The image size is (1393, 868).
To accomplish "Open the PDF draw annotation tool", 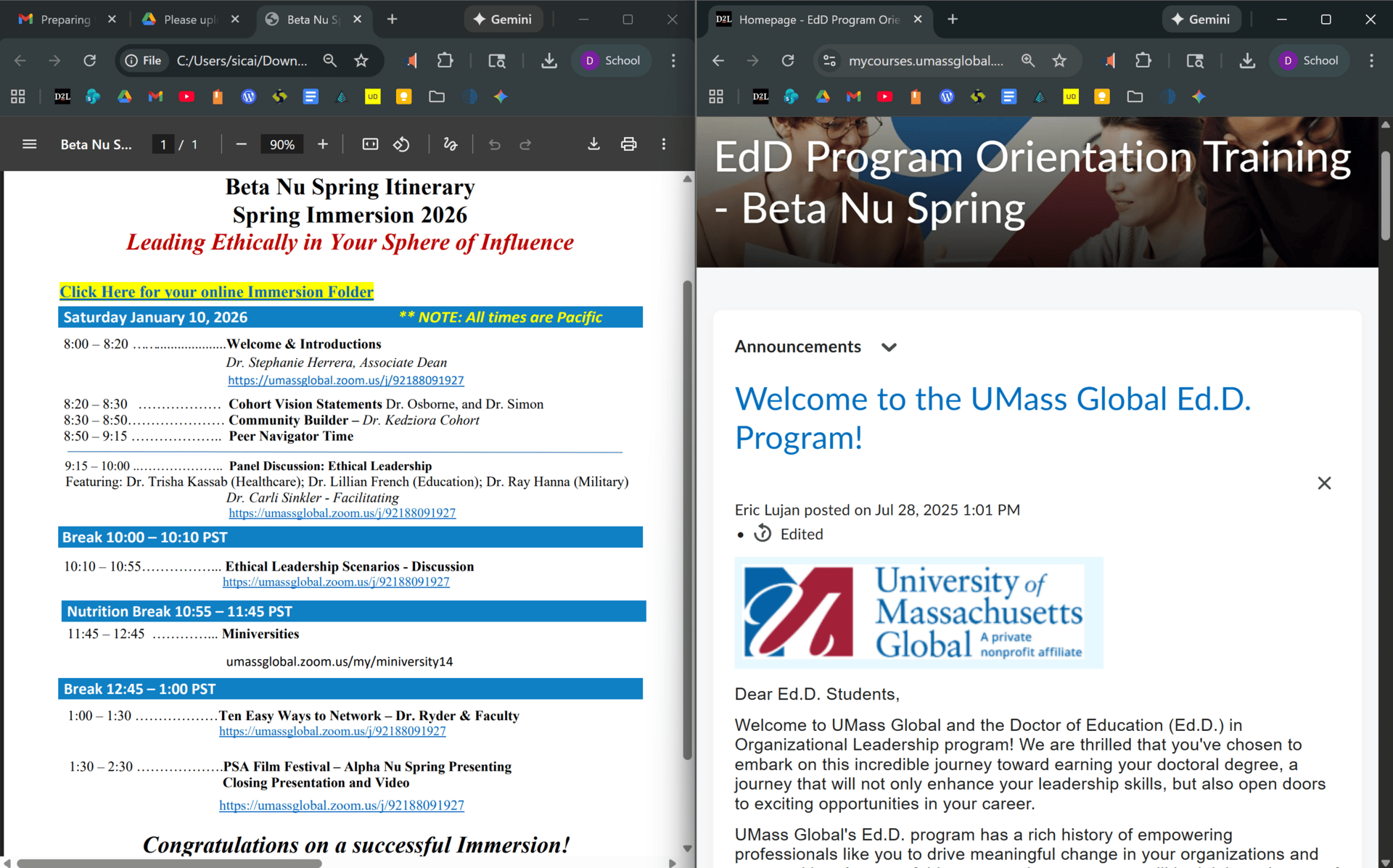I will pyautogui.click(x=451, y=144).
